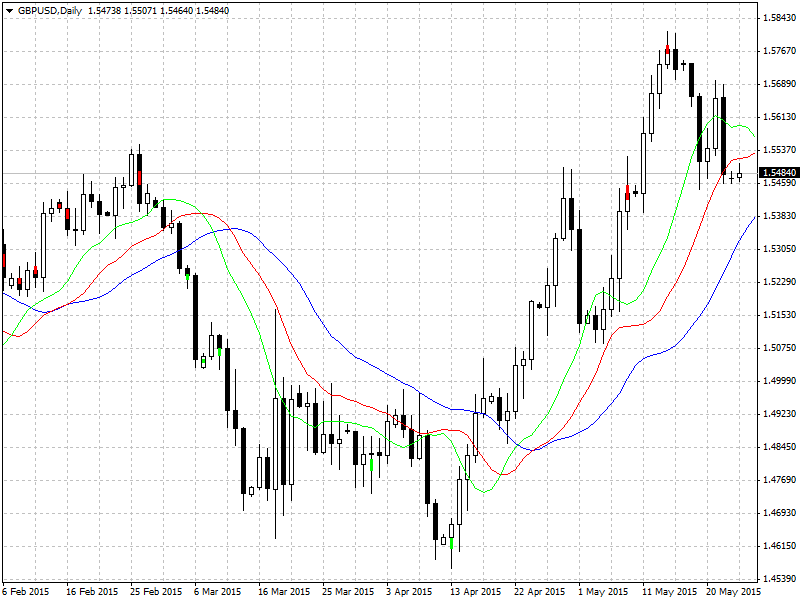Click the green marker inside the late-February candle
Image resolution: width=800 pixels, height=600 pixels.
[x=187, y=276]
